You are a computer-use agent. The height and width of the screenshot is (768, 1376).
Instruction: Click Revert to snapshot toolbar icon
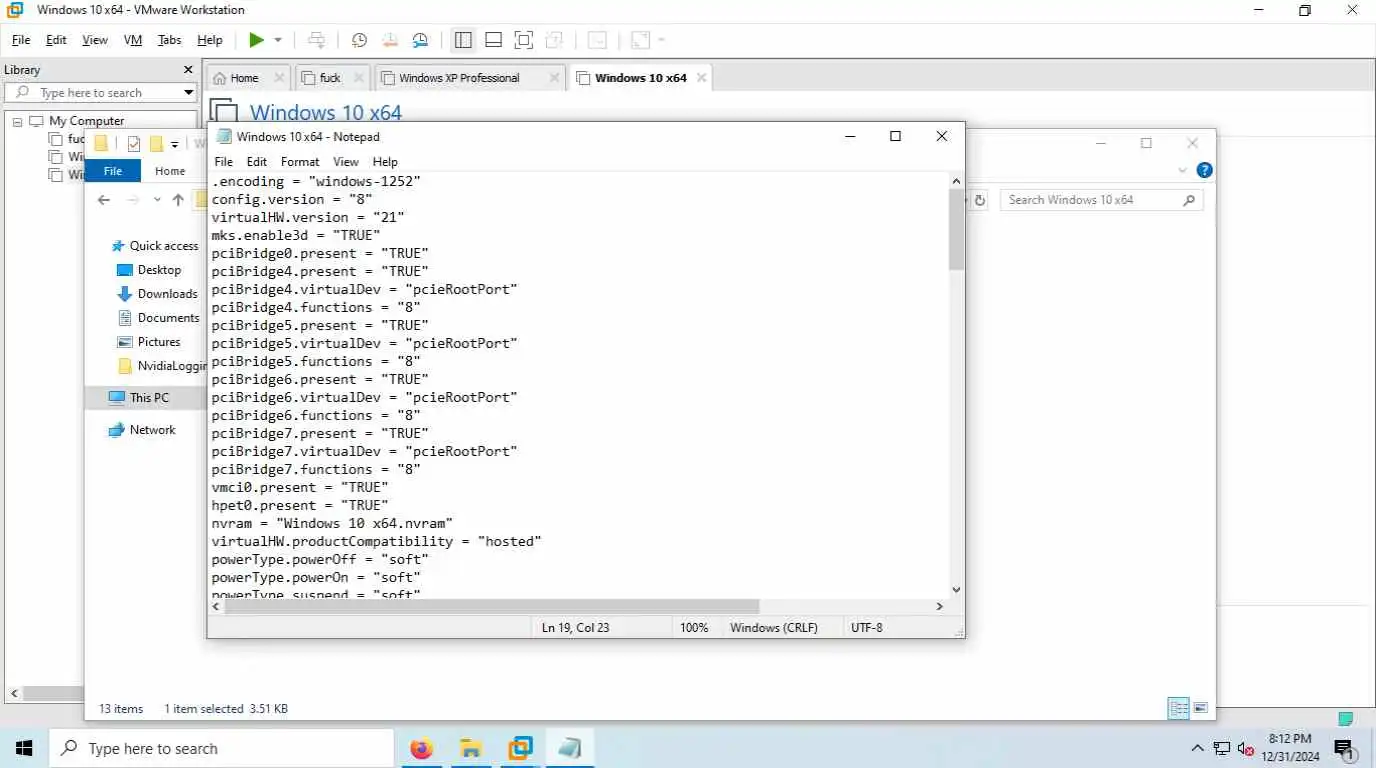click(390, 40)
